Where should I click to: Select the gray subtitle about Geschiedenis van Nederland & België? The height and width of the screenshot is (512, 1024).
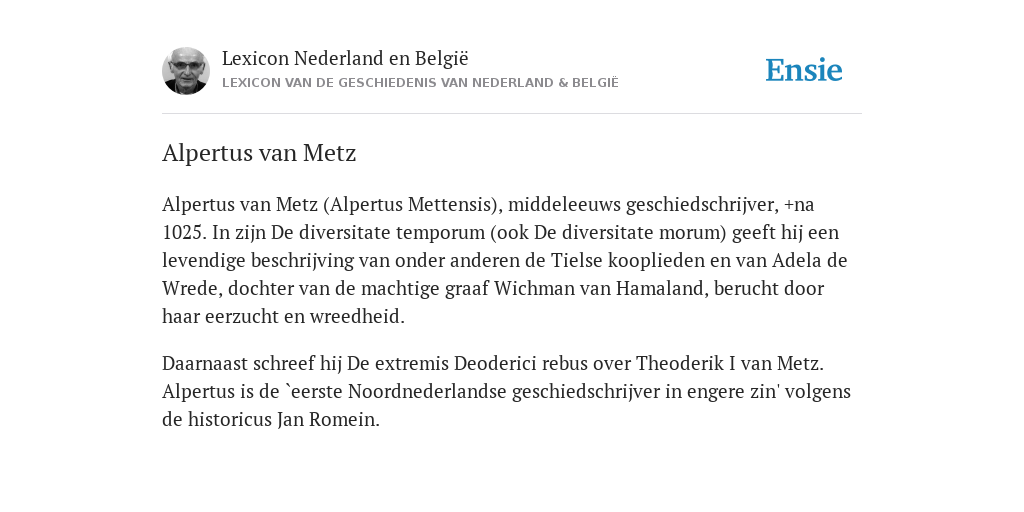(420, 83)
